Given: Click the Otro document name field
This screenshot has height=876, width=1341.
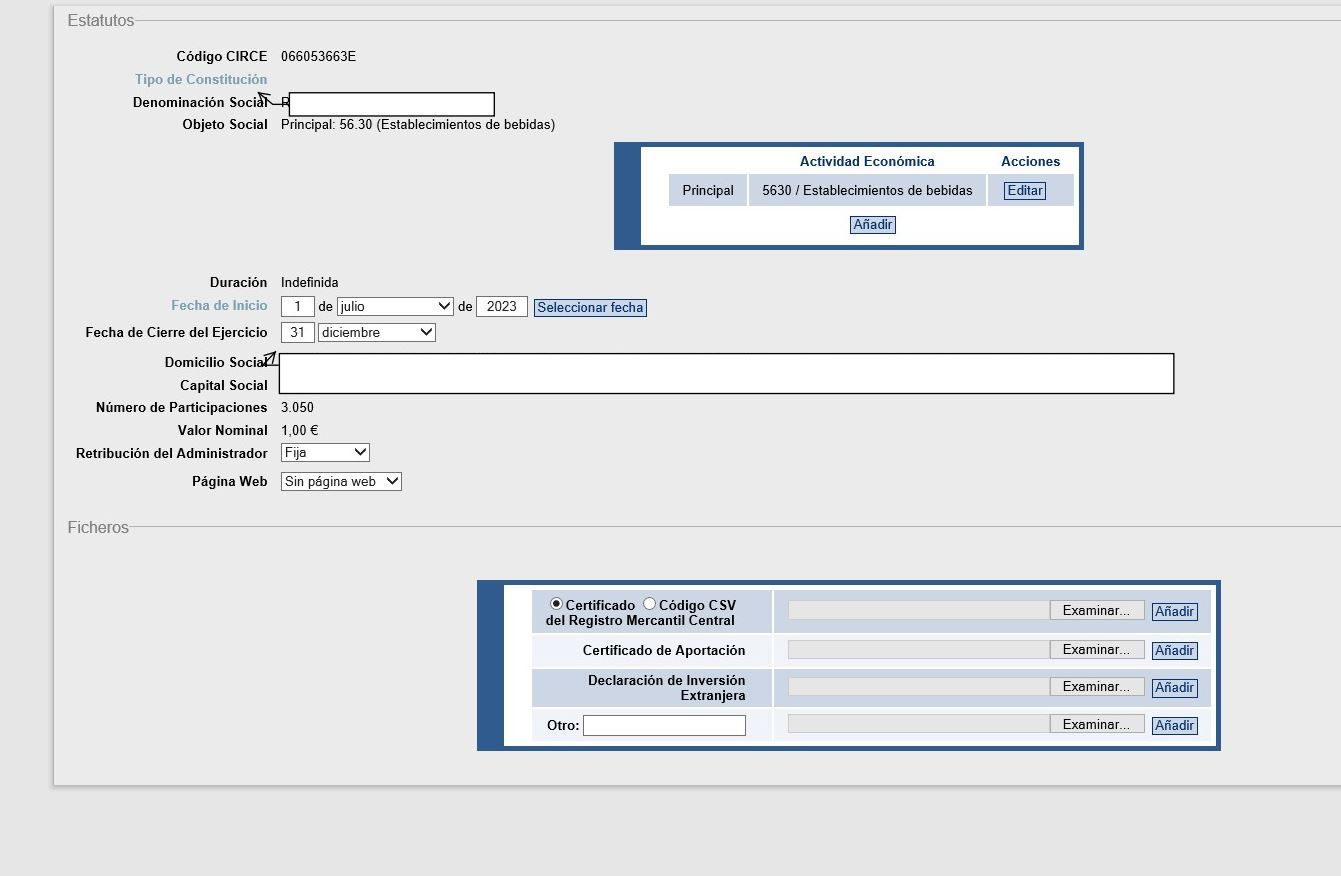Looking at the screenshot, I should 664,726.
